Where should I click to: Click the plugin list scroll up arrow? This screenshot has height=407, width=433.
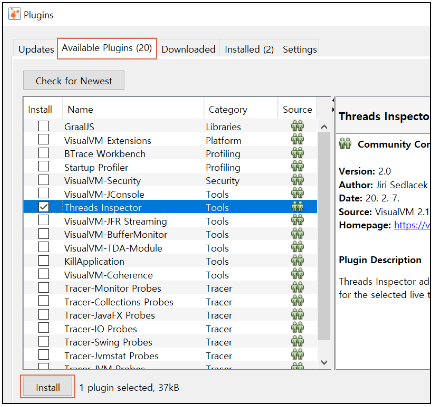tap(324, 127)
